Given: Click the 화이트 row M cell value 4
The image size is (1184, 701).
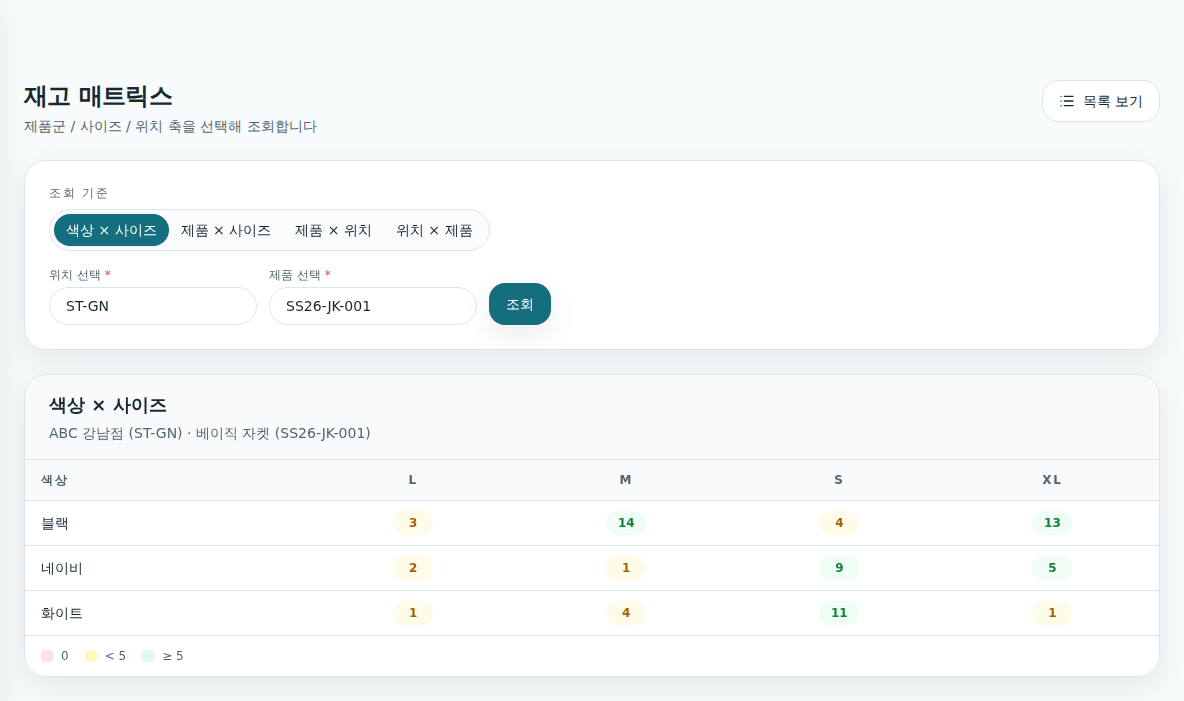Looking at the screenshot, I should coord(626,613).
